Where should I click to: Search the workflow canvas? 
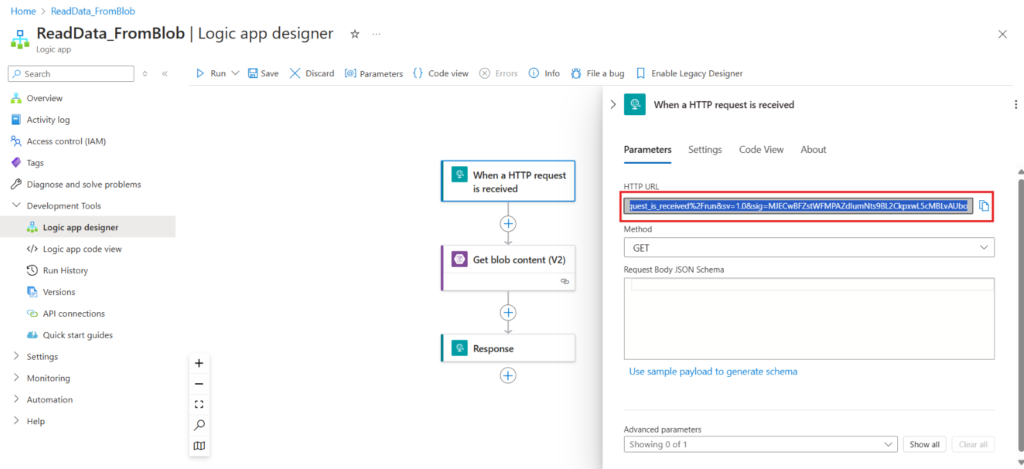click(x=199, y=425)
